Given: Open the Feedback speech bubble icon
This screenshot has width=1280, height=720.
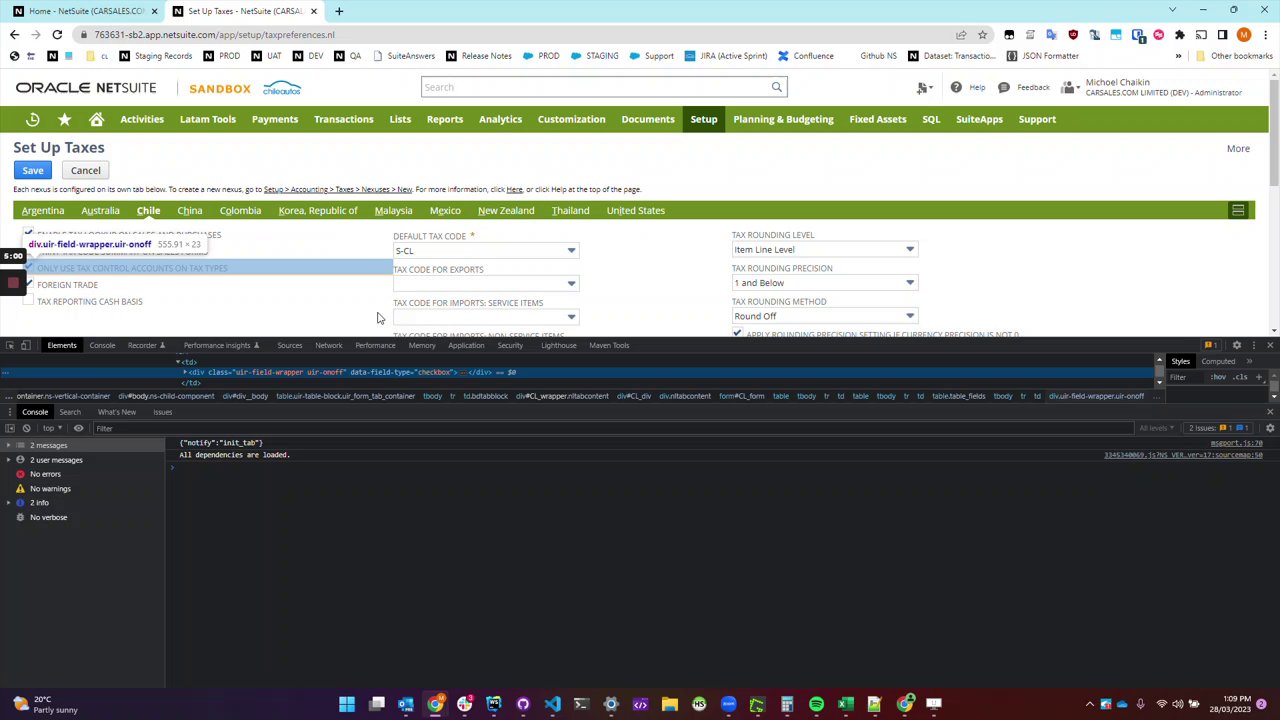Looking at the screenshot, I should tap(1004, 87).
